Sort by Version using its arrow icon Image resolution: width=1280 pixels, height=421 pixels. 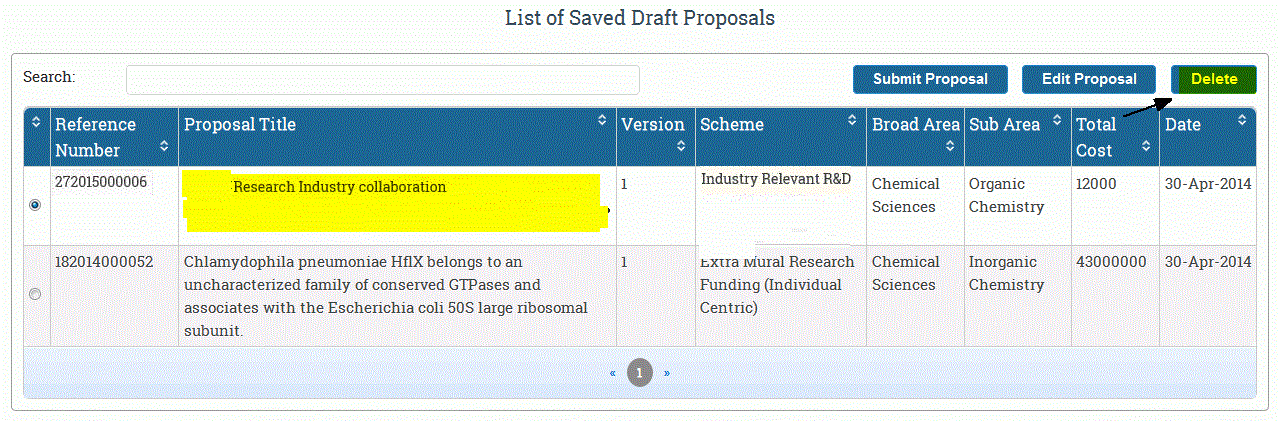coord(681,147)
